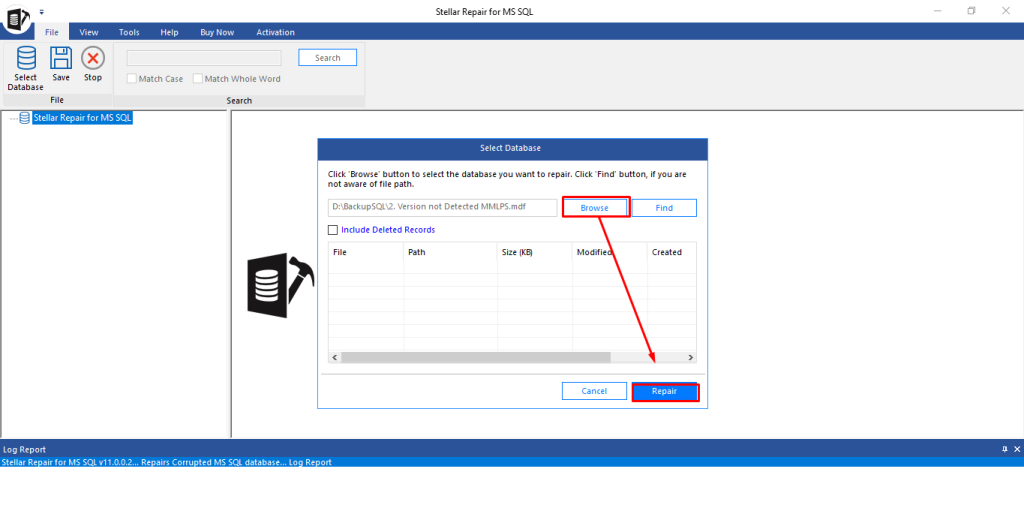This screenshot has width=1024, height=517.
Task: Open the Help ribbon tab
Action: pyautogui.click(x=169, y=32)
